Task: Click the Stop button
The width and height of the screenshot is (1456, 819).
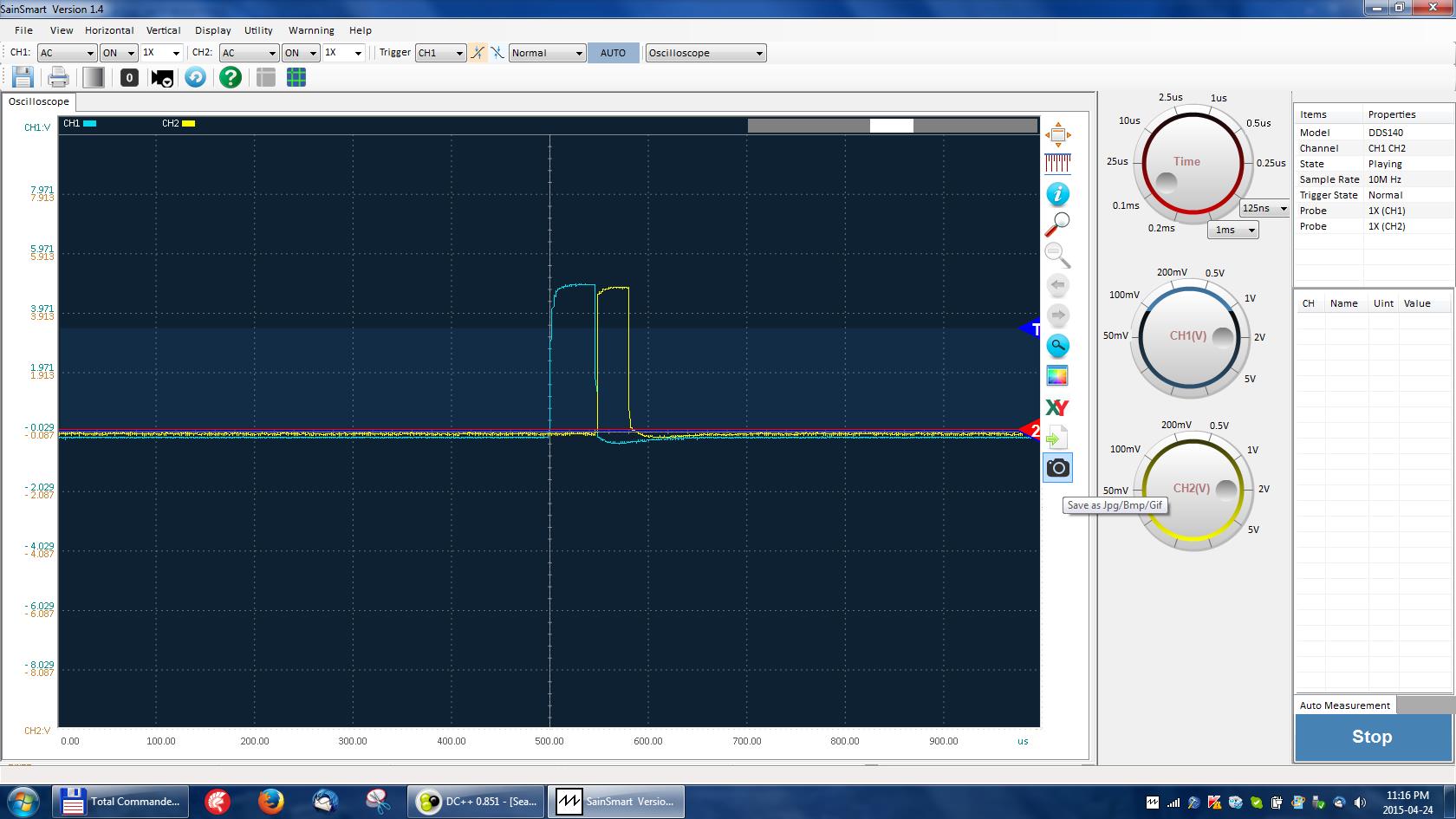Action: tap(1372, 737)
